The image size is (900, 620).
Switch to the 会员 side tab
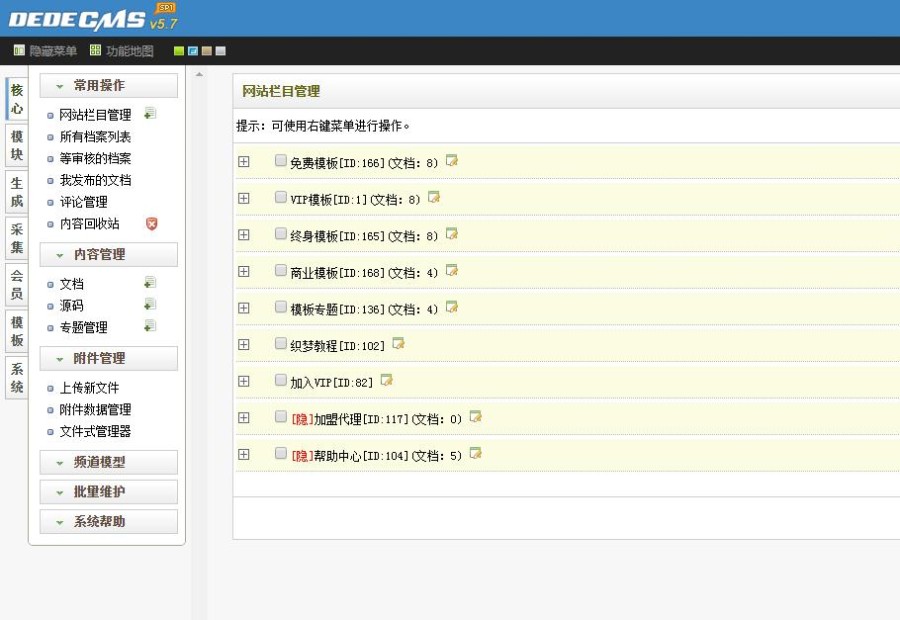17,285
